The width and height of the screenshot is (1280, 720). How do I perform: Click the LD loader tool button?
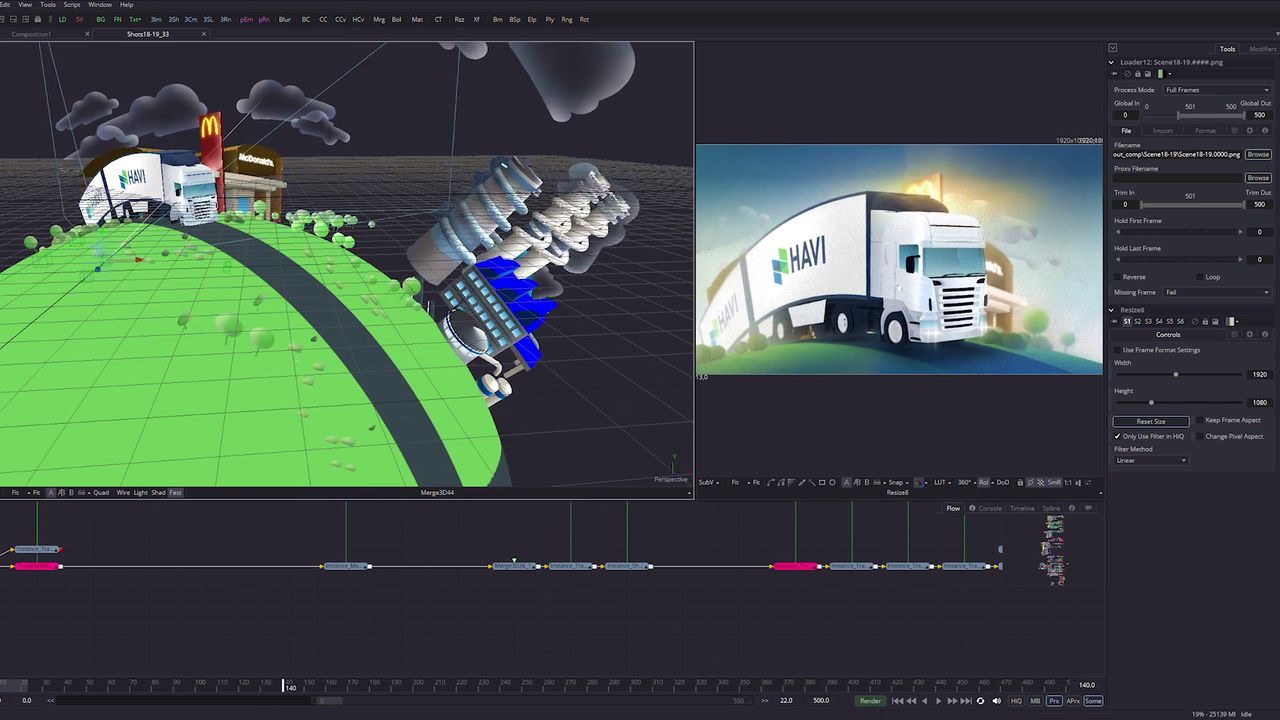[63, 19]
